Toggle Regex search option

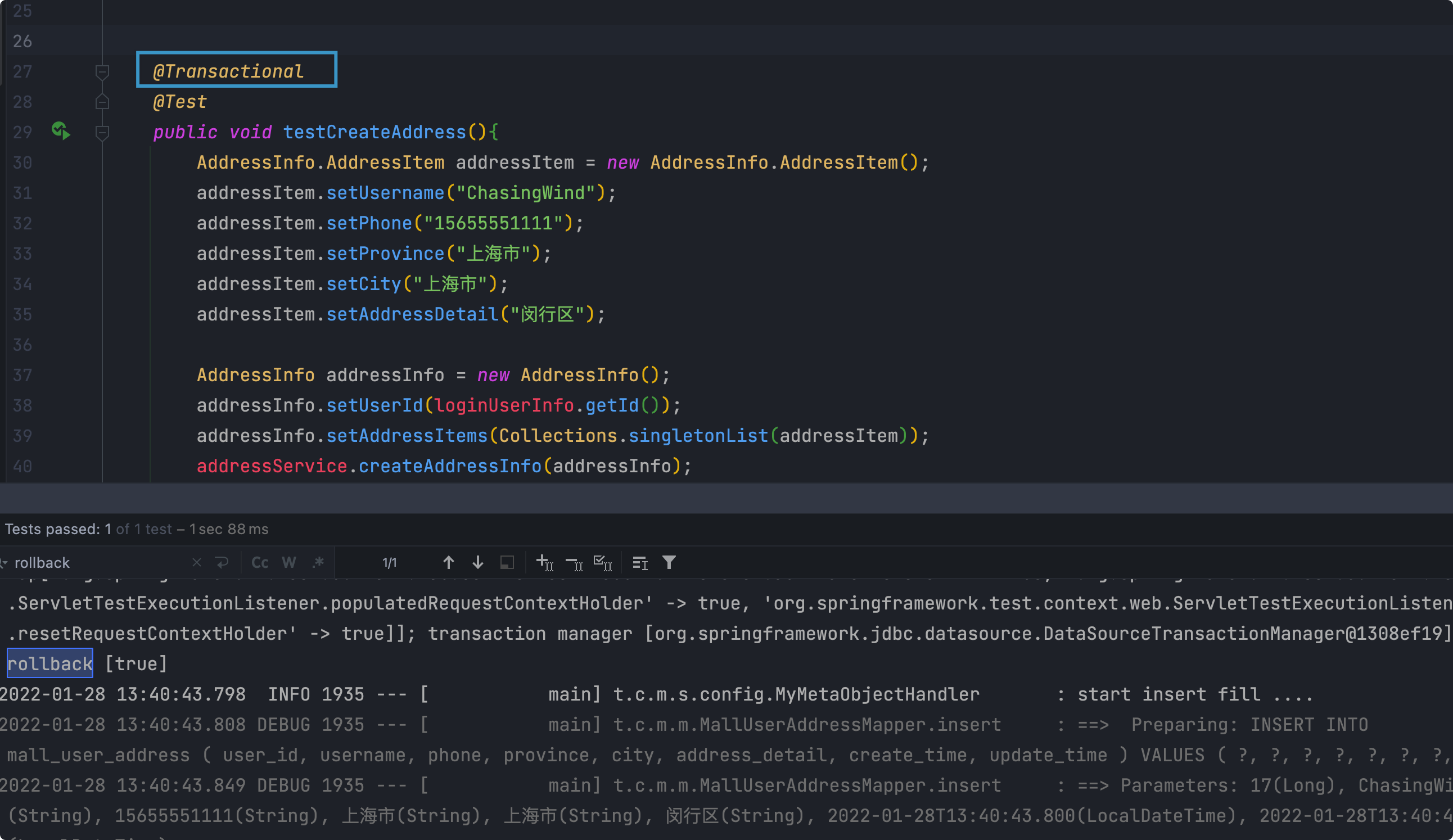[x=318, y=562]
